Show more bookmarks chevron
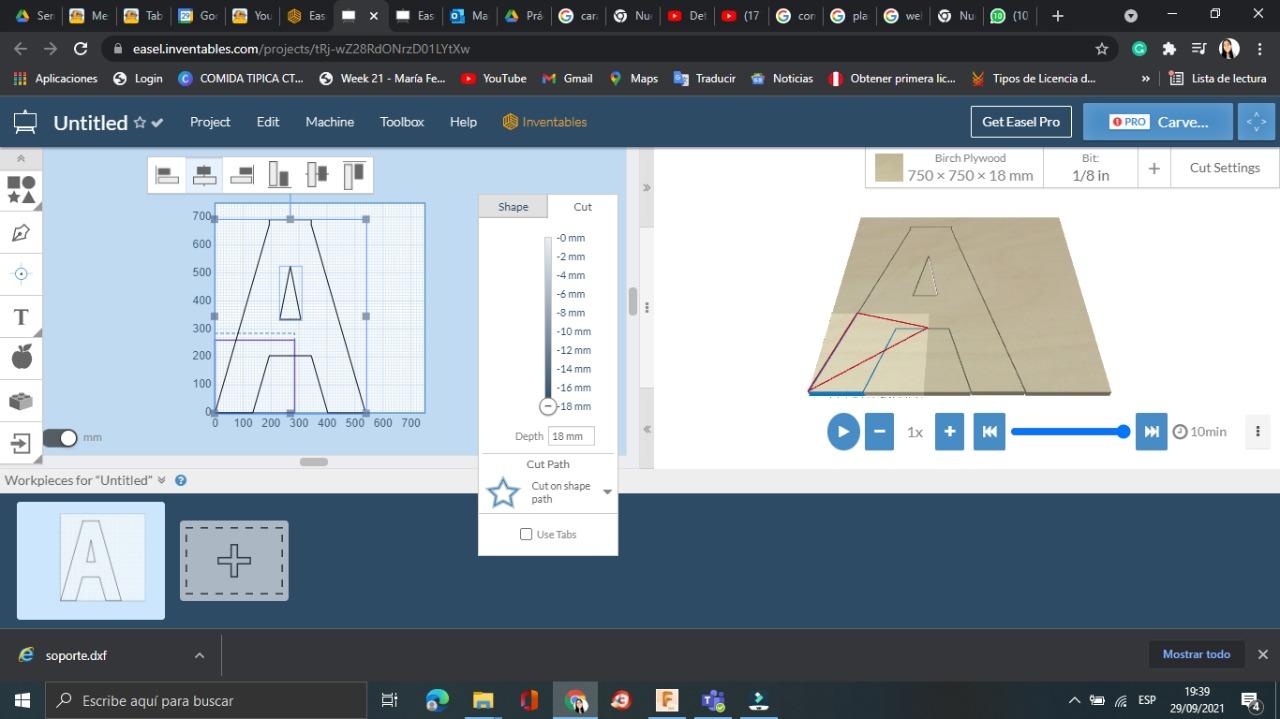The height and width of the screenshot is (719, 1280). [x=1145, y=78]
